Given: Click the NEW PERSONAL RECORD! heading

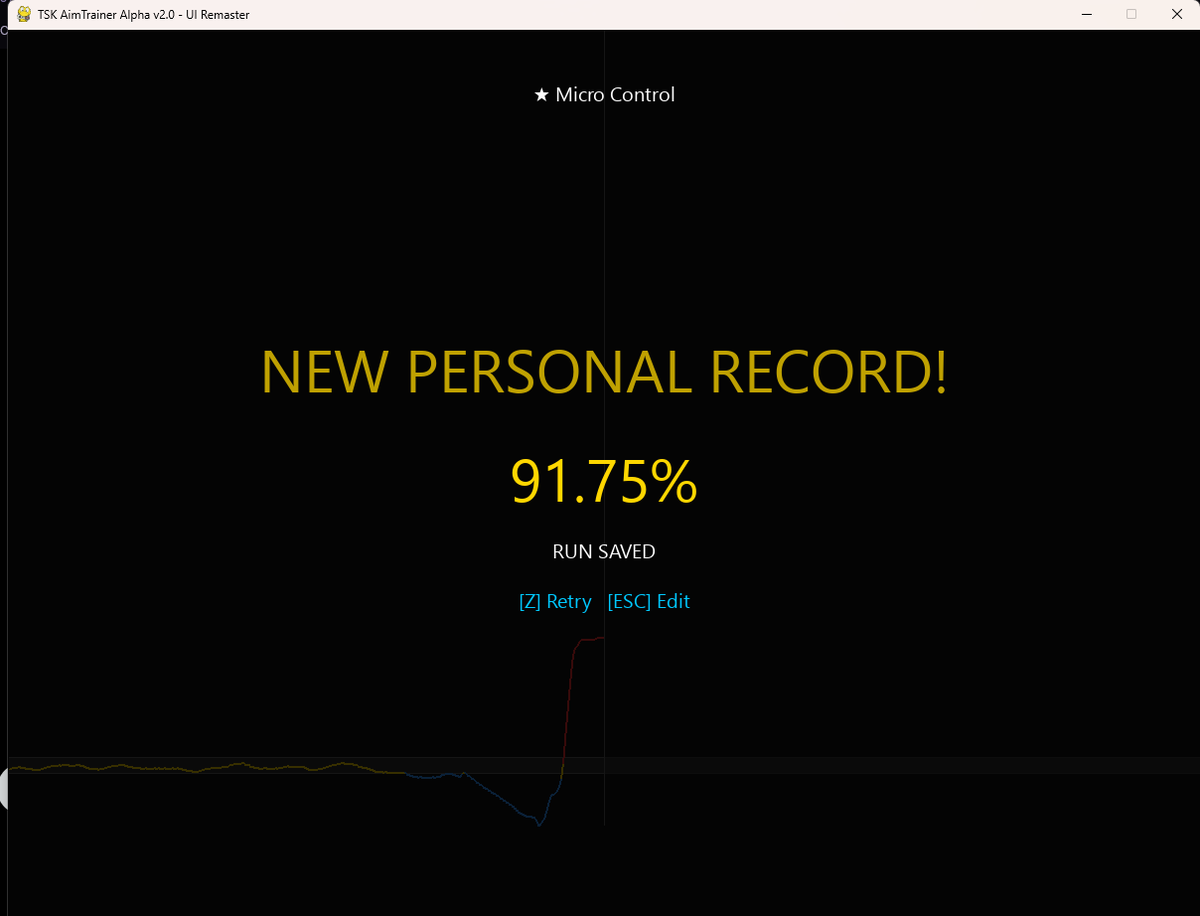Looking at the screenshot, I should click(604, 372).
